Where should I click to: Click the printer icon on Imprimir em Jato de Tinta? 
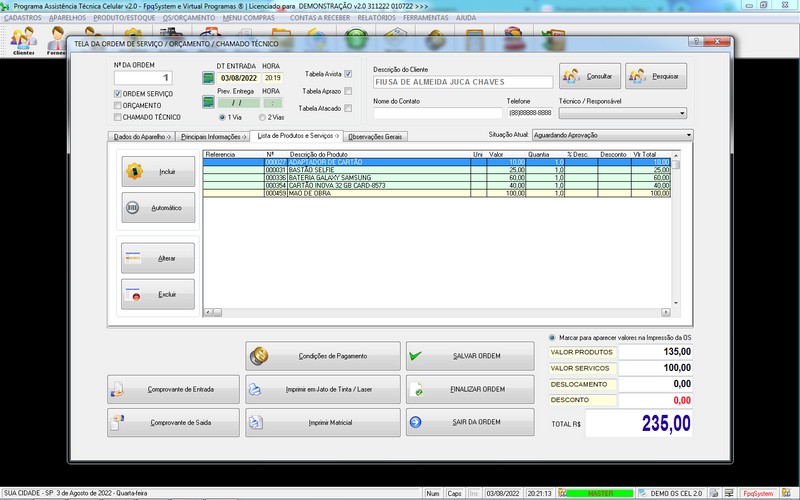pos(255,389)
